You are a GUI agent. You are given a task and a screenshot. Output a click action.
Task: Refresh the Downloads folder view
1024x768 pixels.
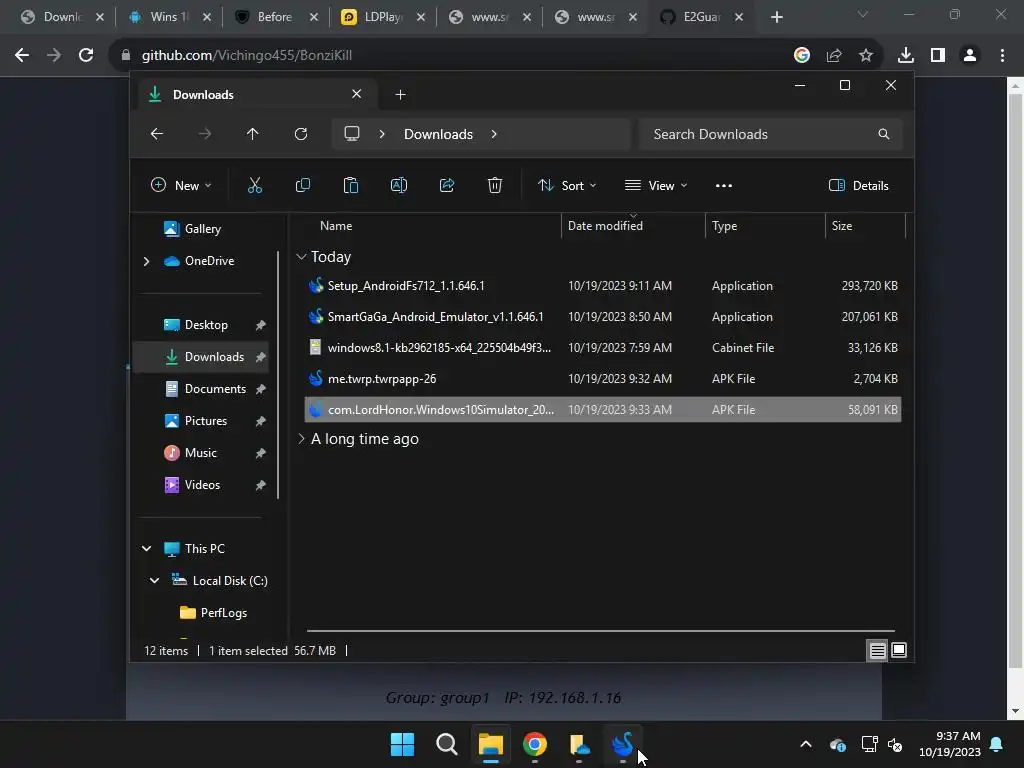point(300,134)
